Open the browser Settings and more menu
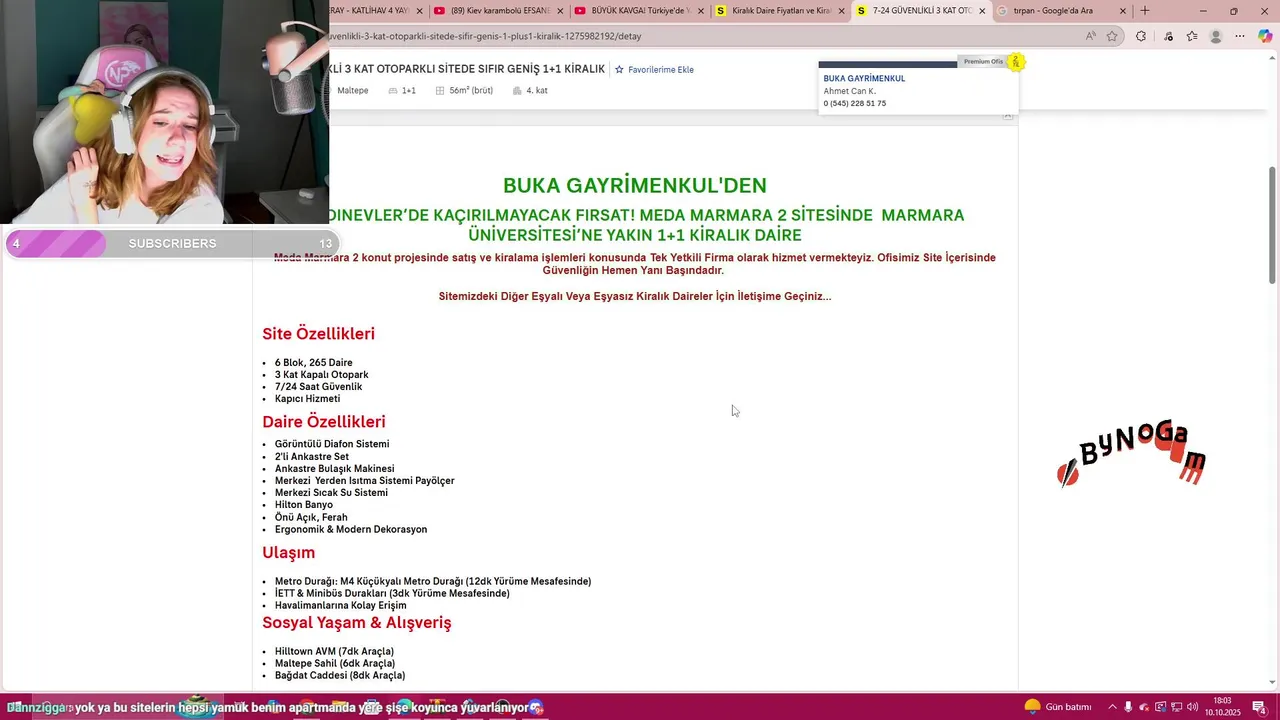 (x=1241, y=36)
